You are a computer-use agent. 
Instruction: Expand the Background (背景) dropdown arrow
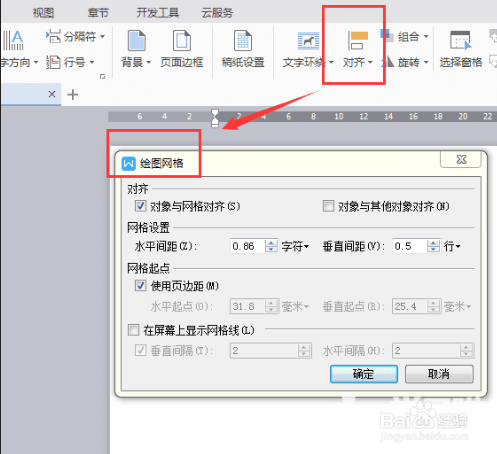149,62
